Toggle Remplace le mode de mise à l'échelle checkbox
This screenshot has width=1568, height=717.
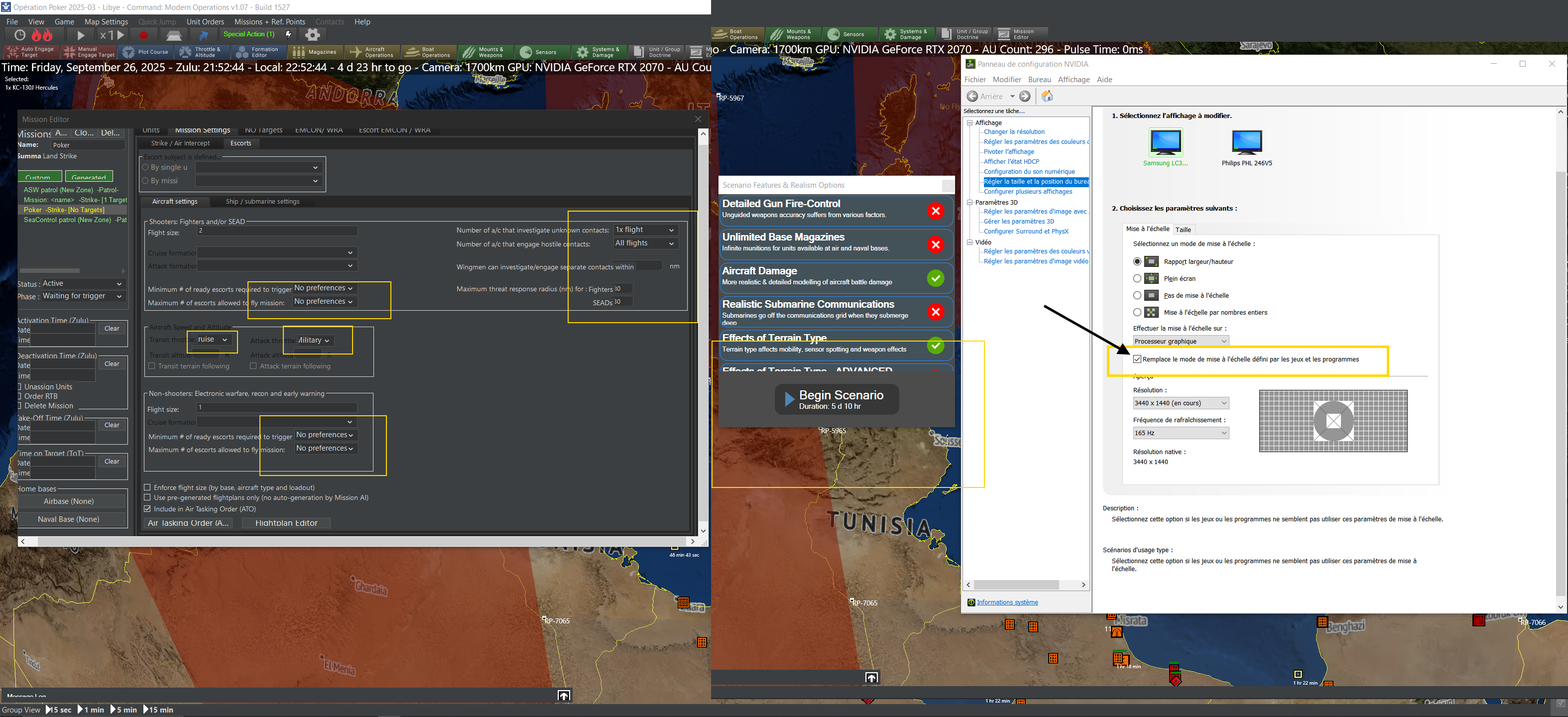(x=1137, y=359)
